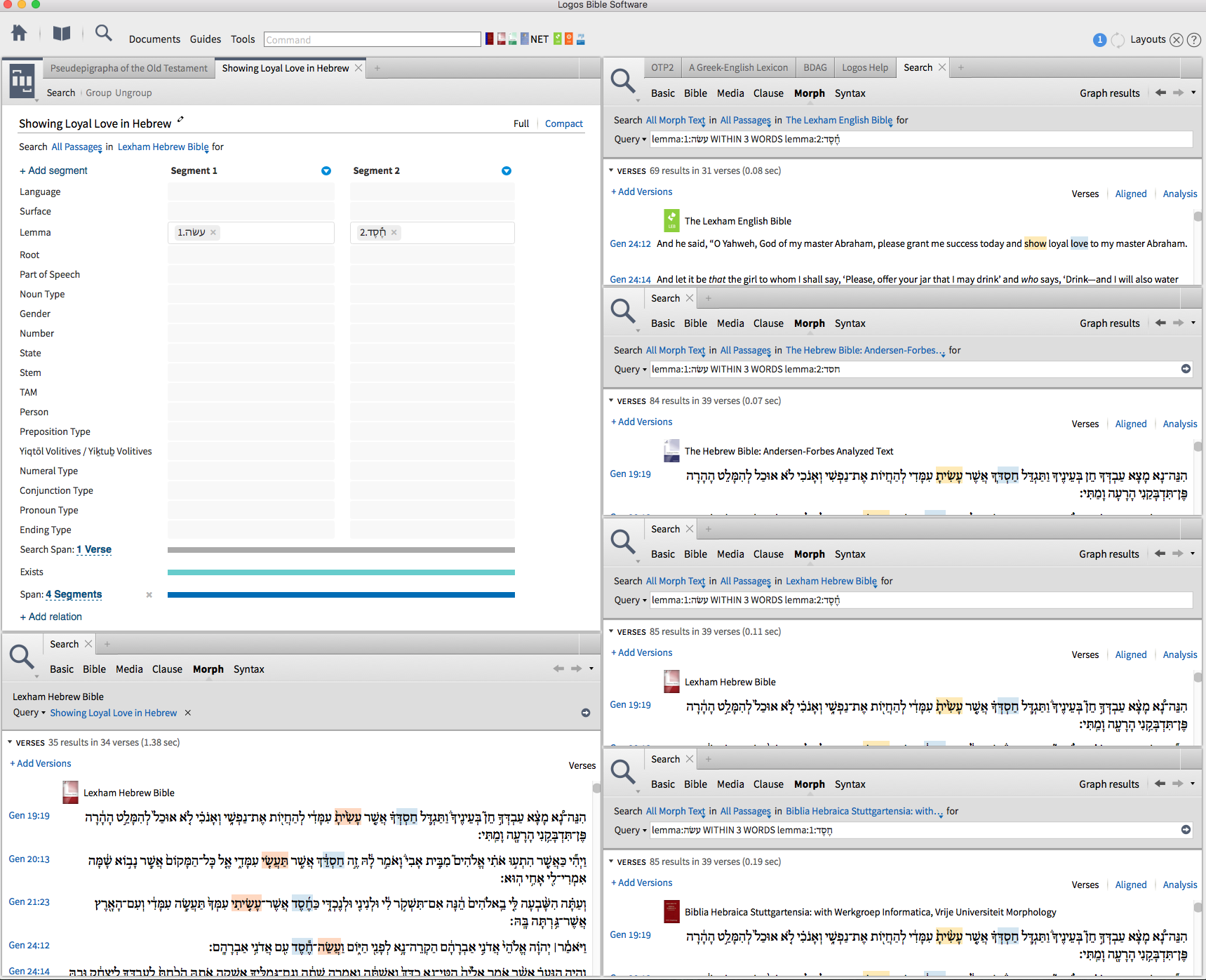Image resolution: width=1206 pixels, height=980 pixels.
Task: Switch to A Greek-English Lexicon tab
Action: [738, 67]
